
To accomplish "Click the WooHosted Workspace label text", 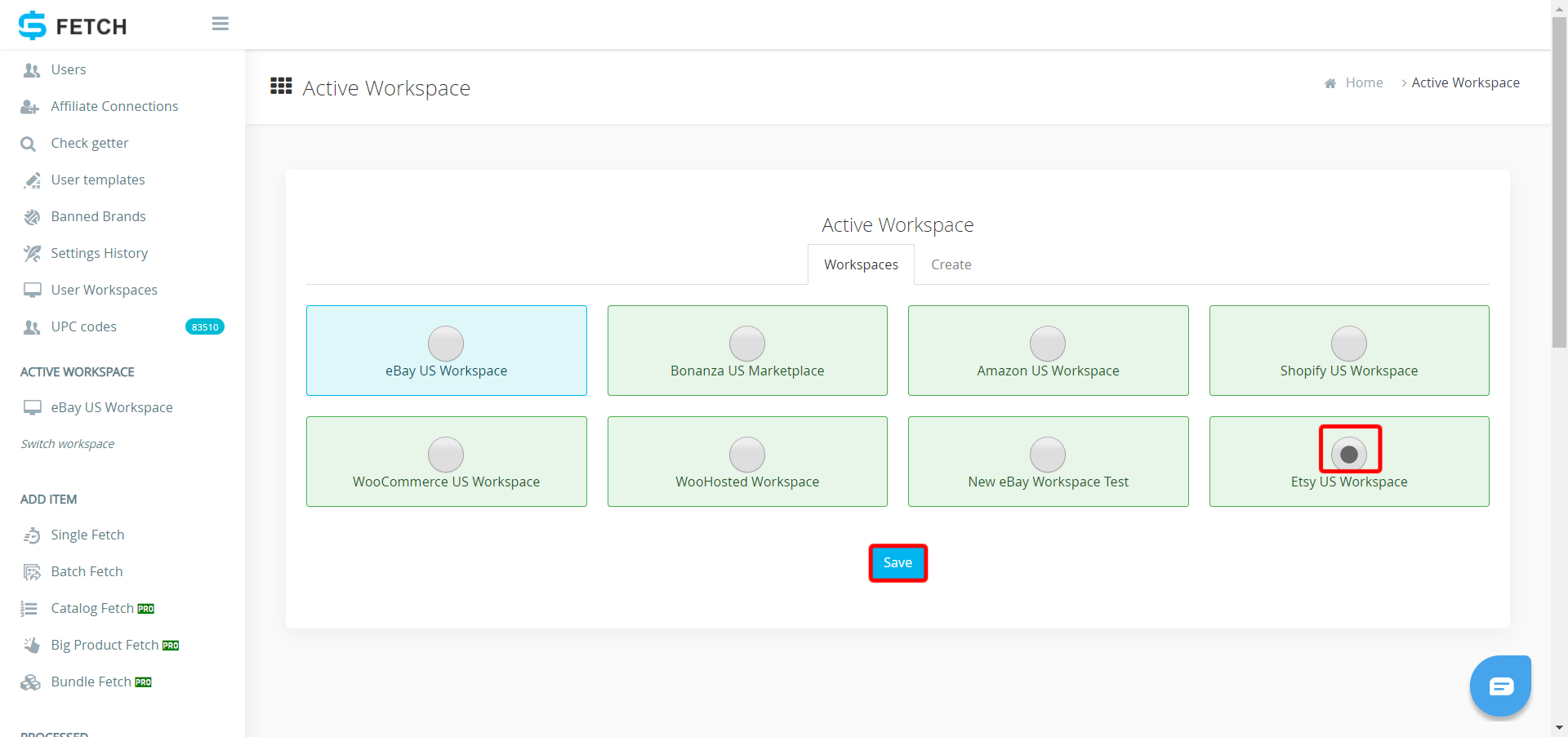I will (x=747, y=482).
